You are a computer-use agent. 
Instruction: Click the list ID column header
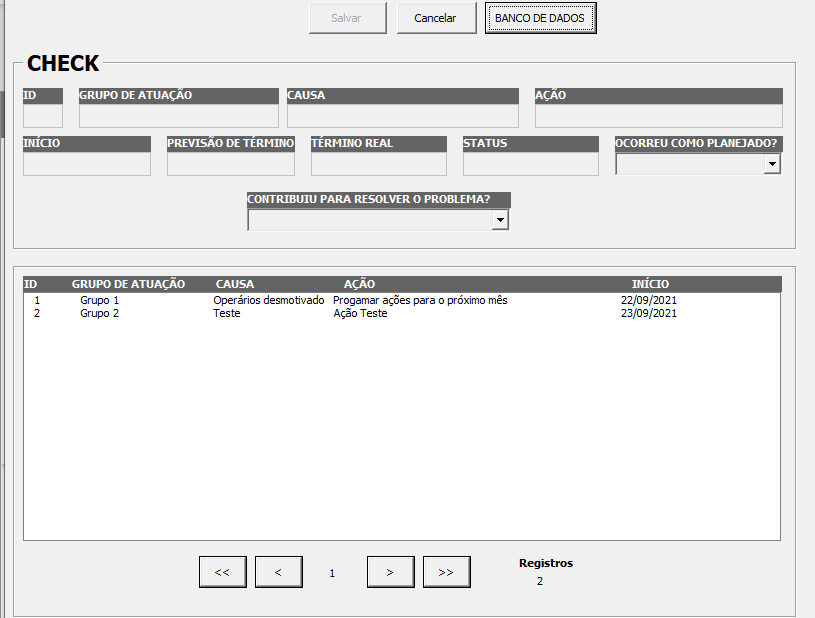(30, 284)
